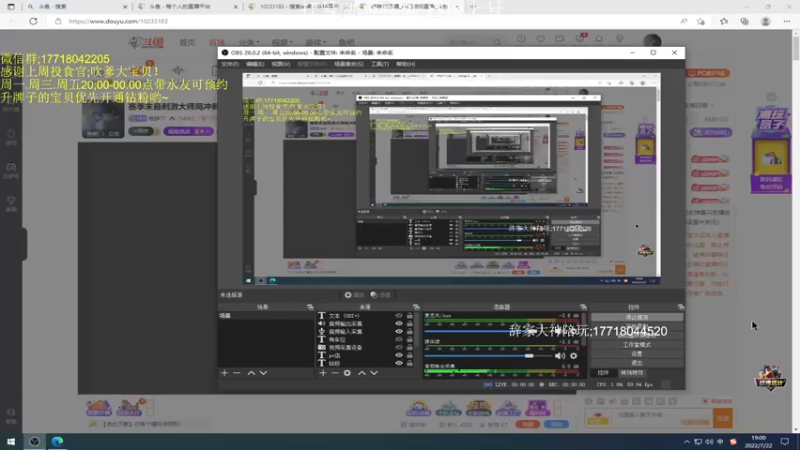Move the selected scene up
This screenshot has width=800, height=450.
click(251, 373)
